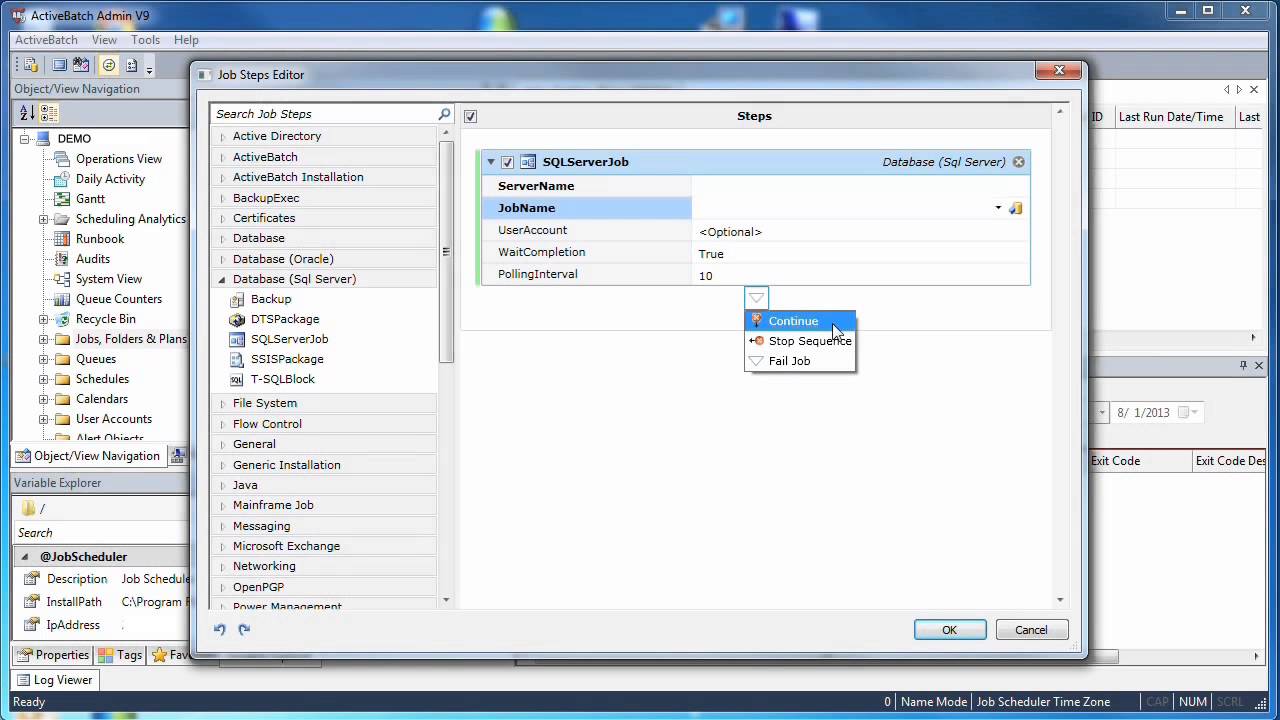Switch to the Tags tab
This screenshot has height=720, width=1280.
pyautogui.click(x=120, y=655)
